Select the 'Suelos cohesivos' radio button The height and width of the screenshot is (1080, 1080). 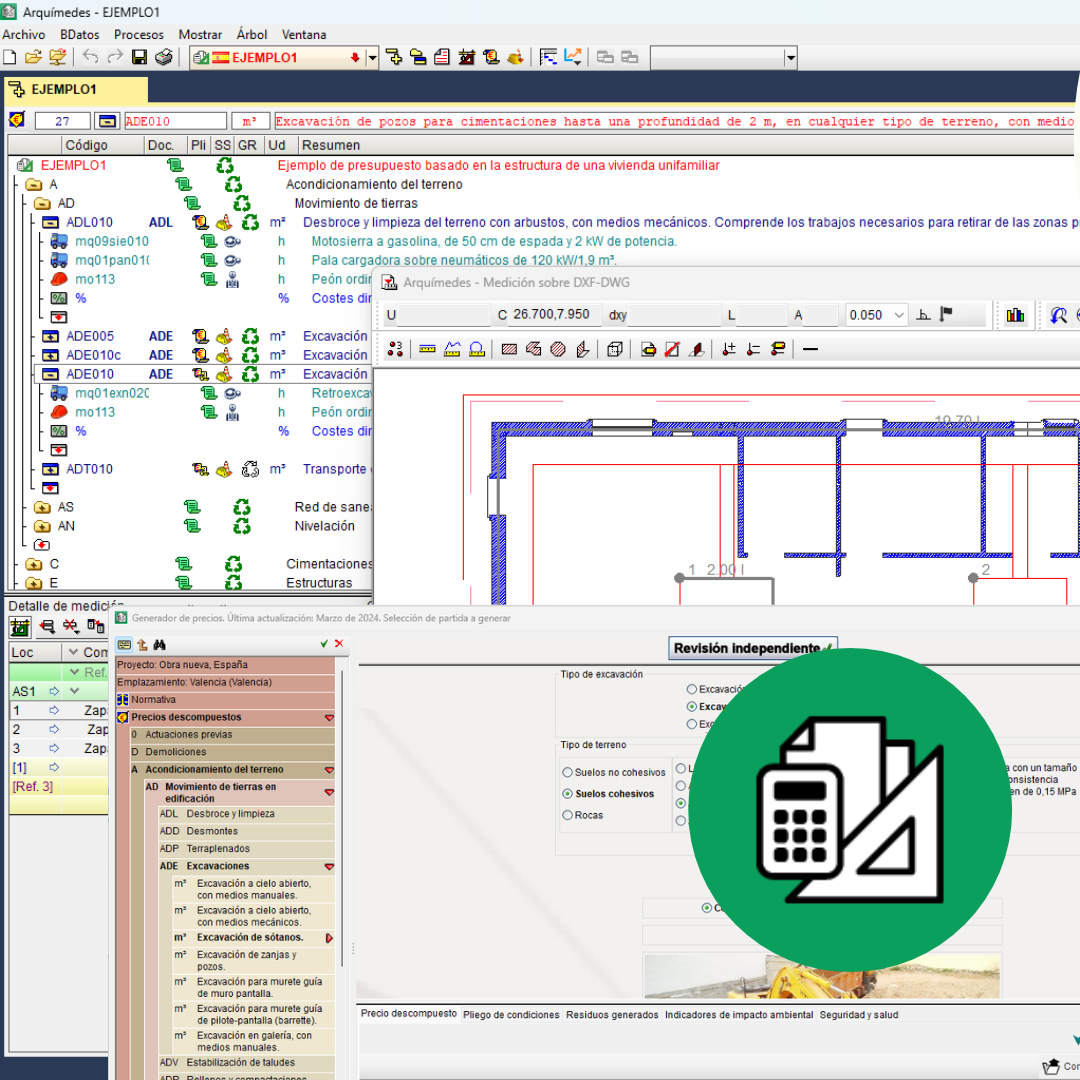(x=568, y=794)
